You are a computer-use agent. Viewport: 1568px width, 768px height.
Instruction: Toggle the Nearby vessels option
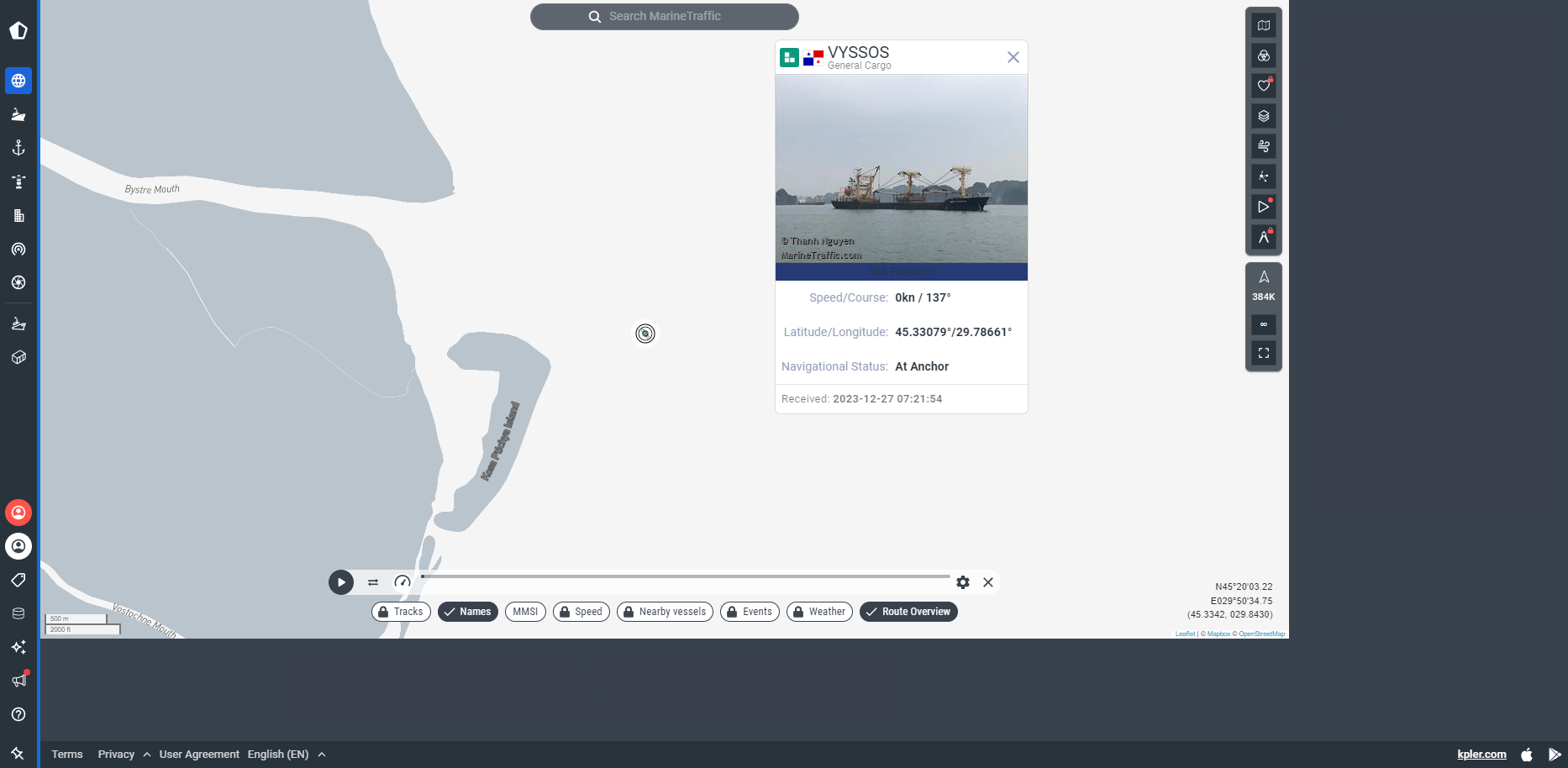tap(665, 612)
